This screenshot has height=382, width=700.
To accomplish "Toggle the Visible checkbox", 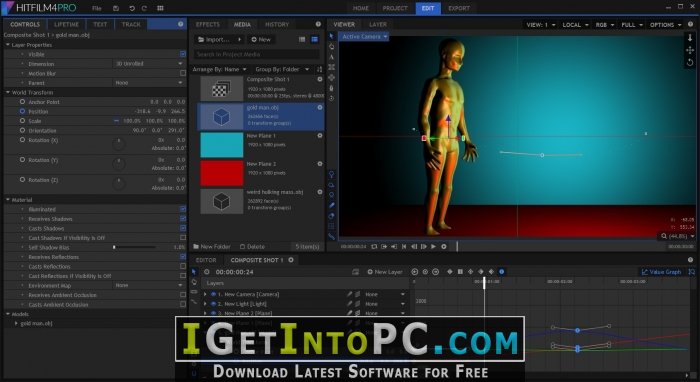I will coord(183,54).
